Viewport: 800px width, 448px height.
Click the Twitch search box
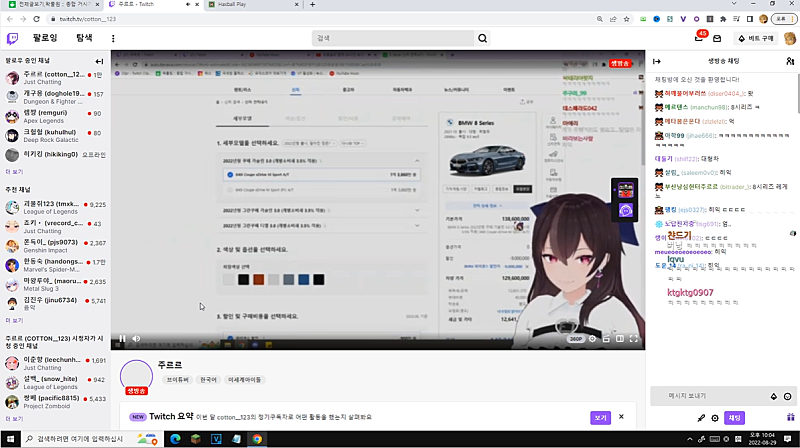tap(393, 38)
